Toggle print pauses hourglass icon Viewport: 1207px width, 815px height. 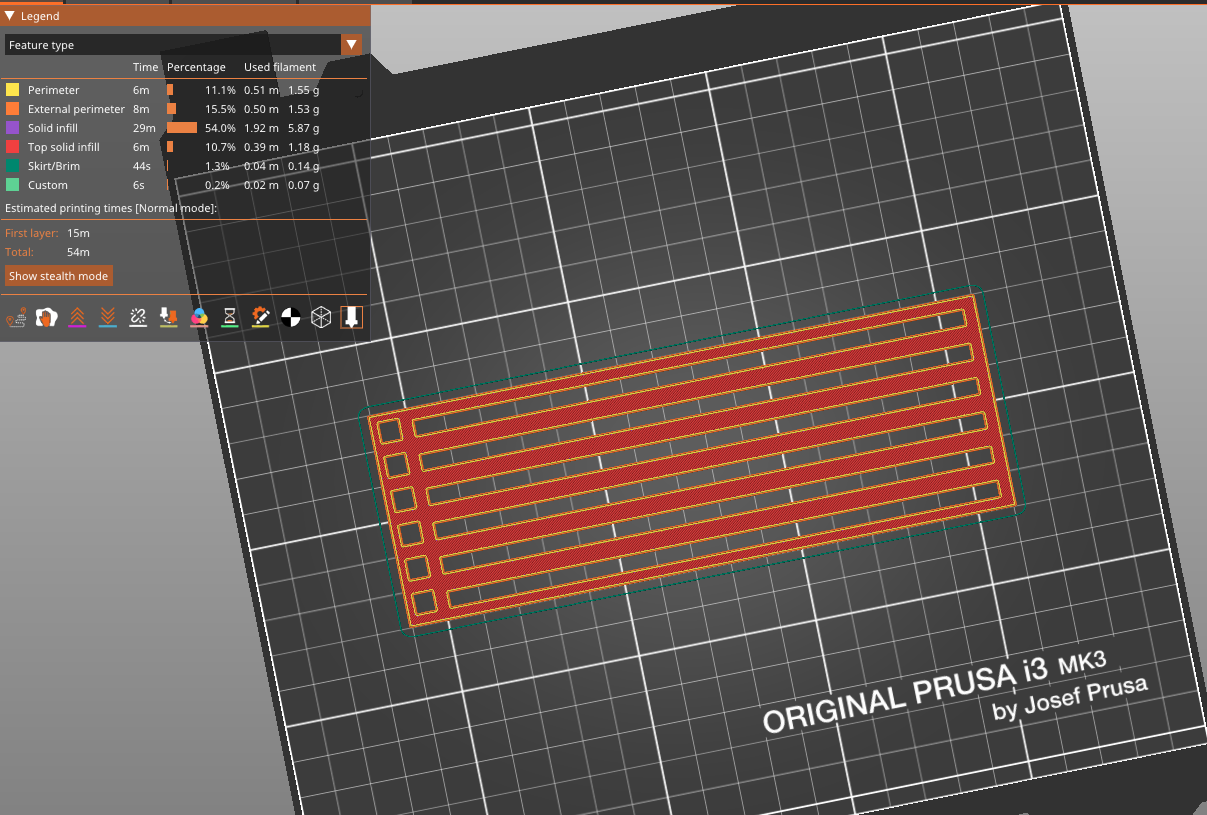point(230,318)
